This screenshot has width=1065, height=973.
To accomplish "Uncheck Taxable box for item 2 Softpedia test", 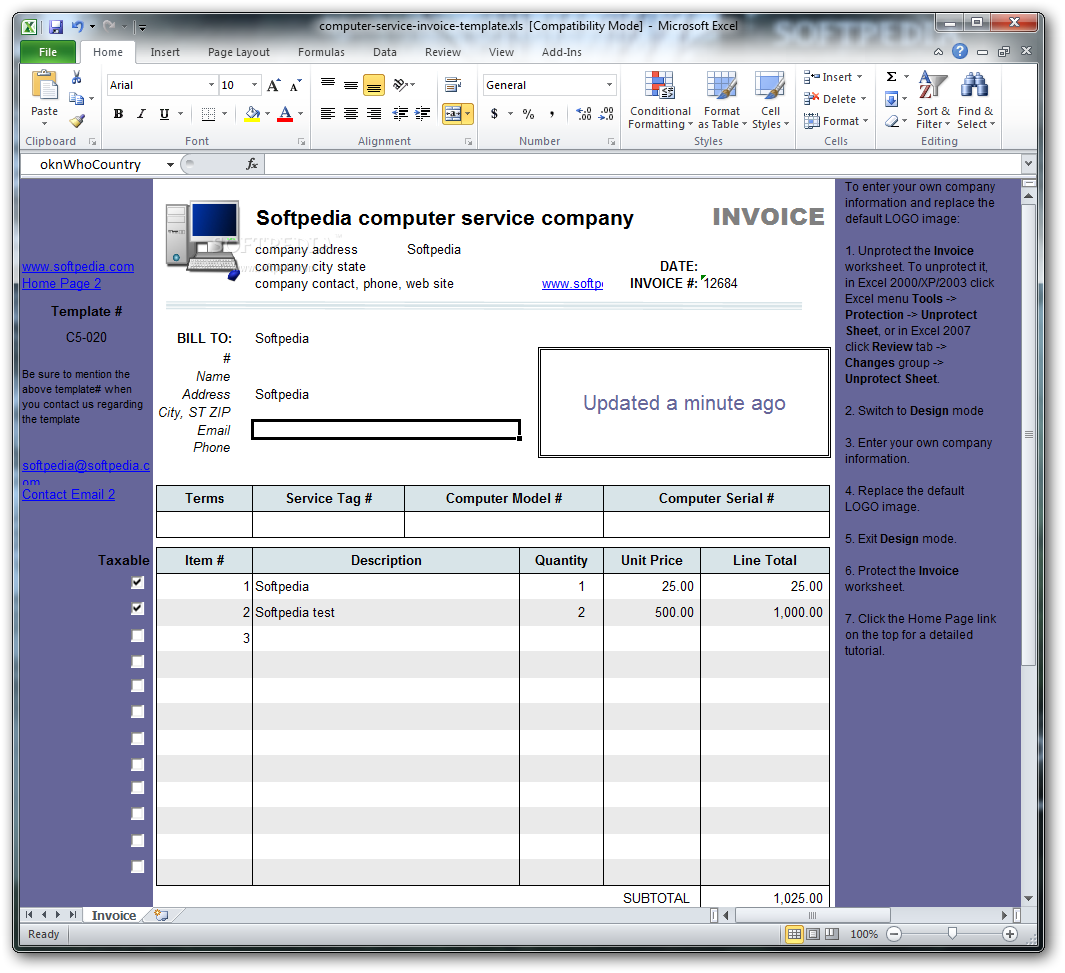I will (x=138, y=608).
